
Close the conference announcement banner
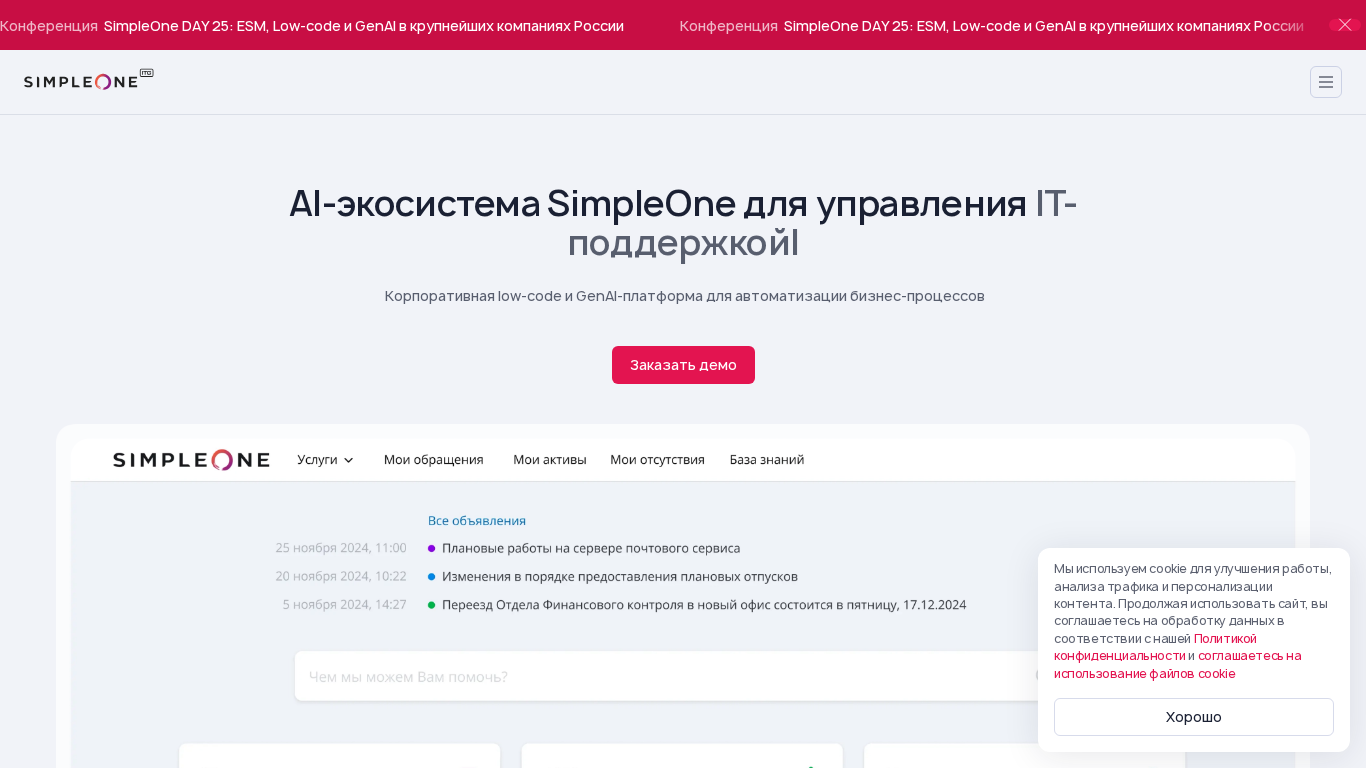pos(1345,25)
